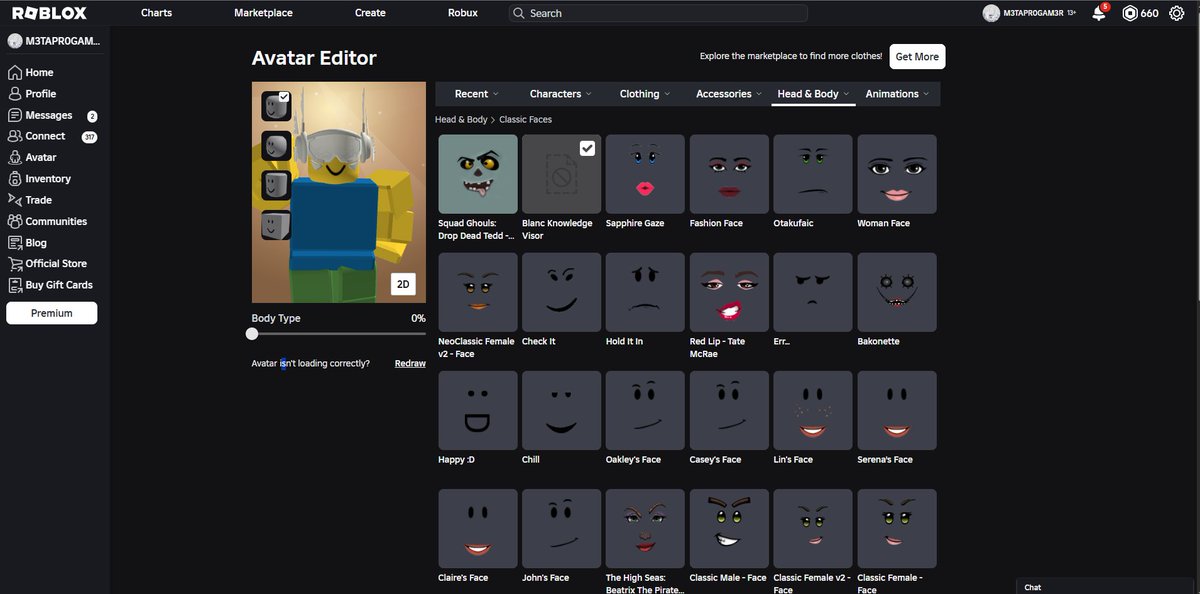This screenshot has width=1200, height=594.
Task: Equip the Err... face
Action: click(x=813, y=292)
